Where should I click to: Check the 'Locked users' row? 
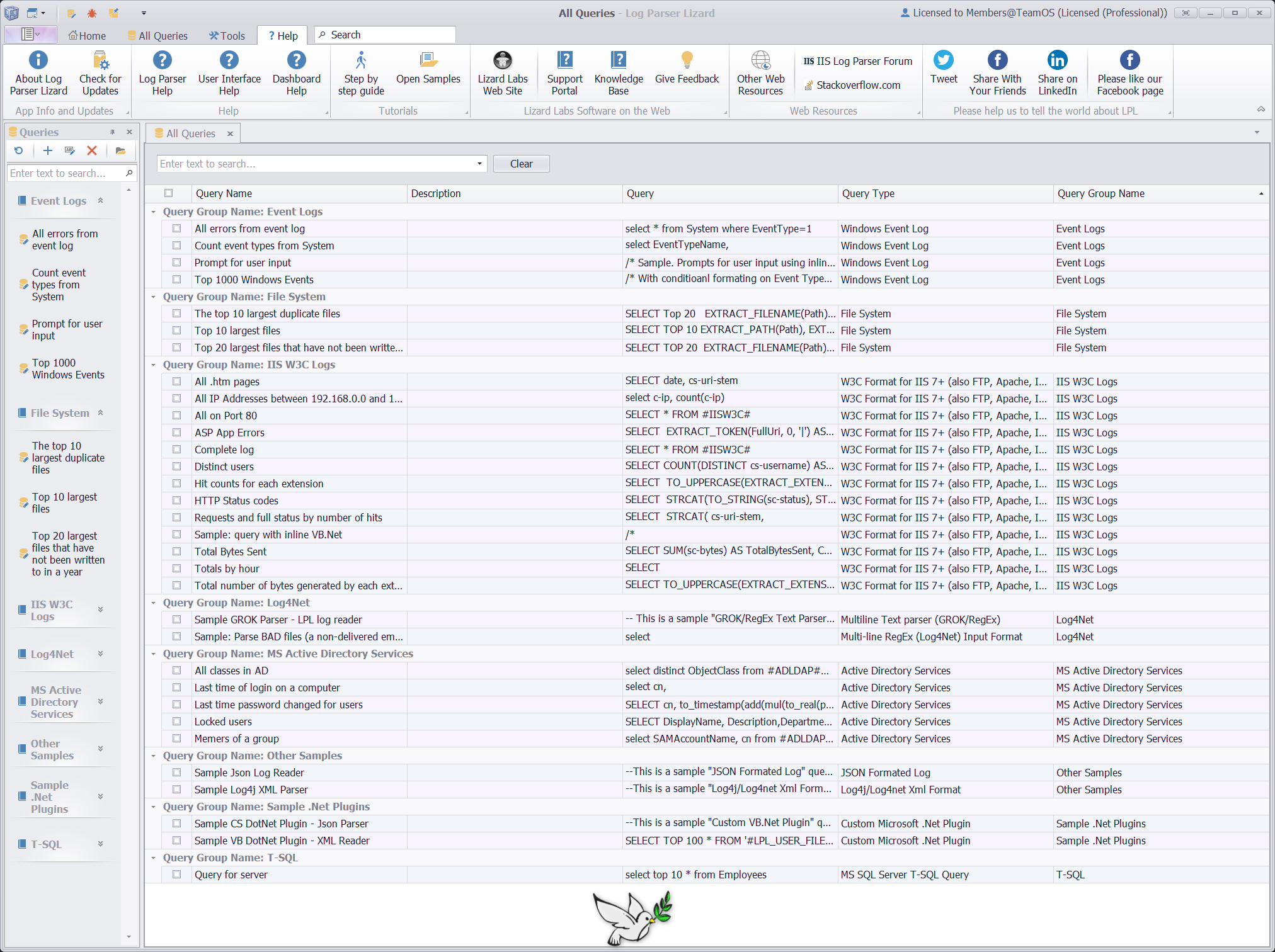[177, 722]
